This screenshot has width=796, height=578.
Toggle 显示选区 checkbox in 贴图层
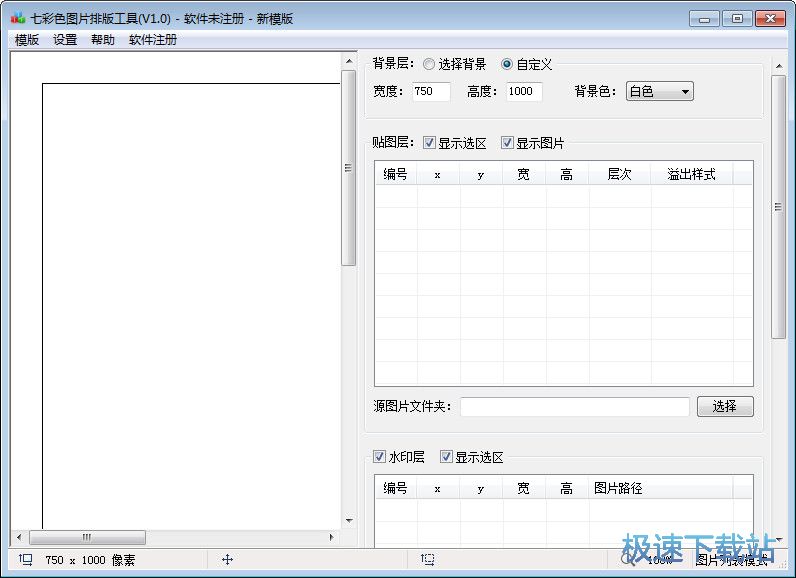(x=429, y=143)
